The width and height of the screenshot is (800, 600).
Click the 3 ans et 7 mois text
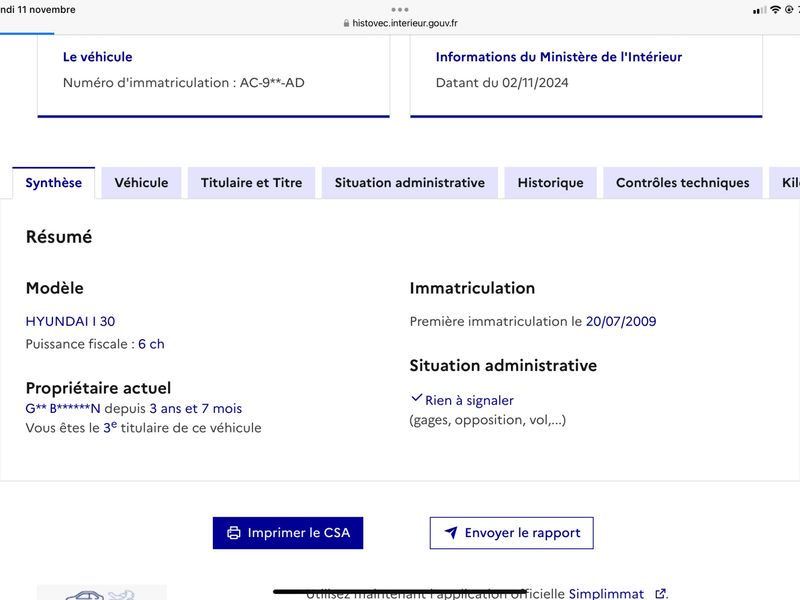(x=196, y=409)
